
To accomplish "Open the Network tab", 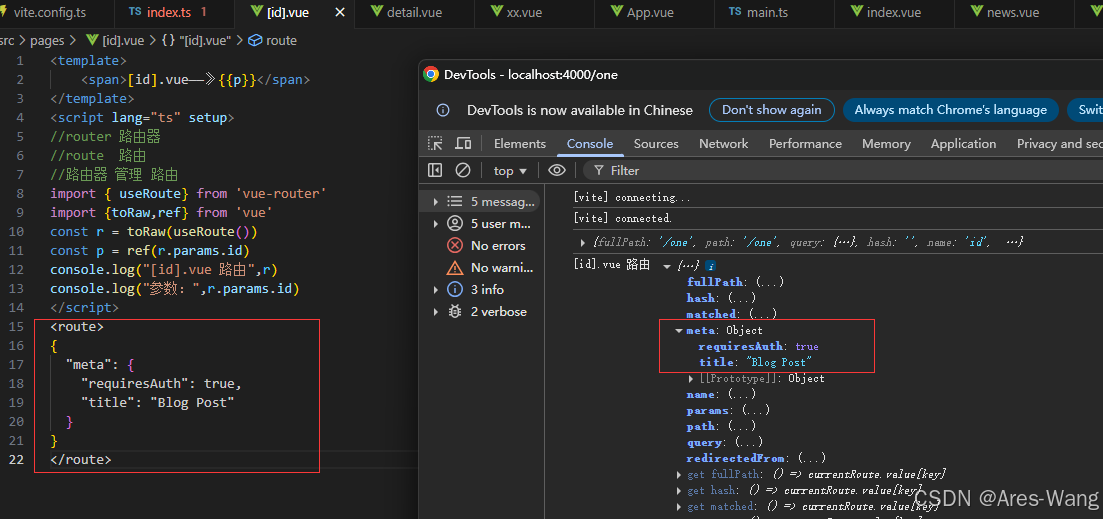I will click(x=723, y=143).
